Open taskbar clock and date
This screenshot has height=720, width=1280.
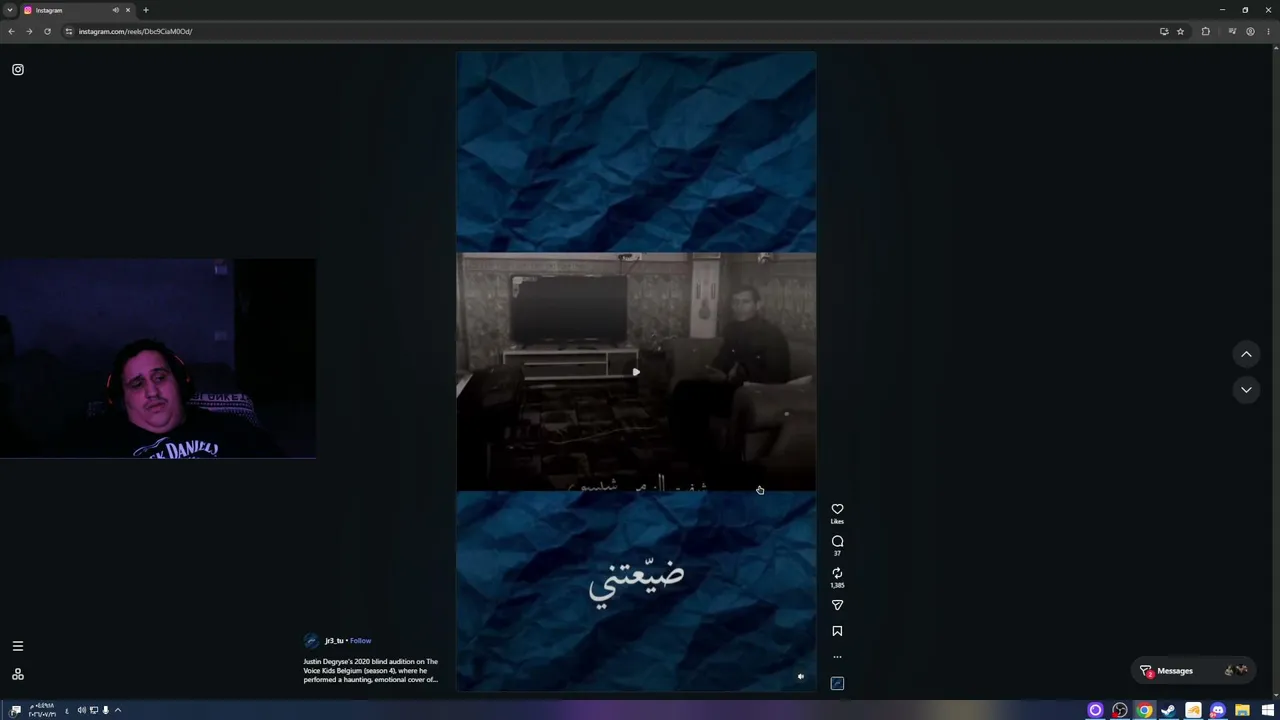pyautogui.click(x=42, y=711)
